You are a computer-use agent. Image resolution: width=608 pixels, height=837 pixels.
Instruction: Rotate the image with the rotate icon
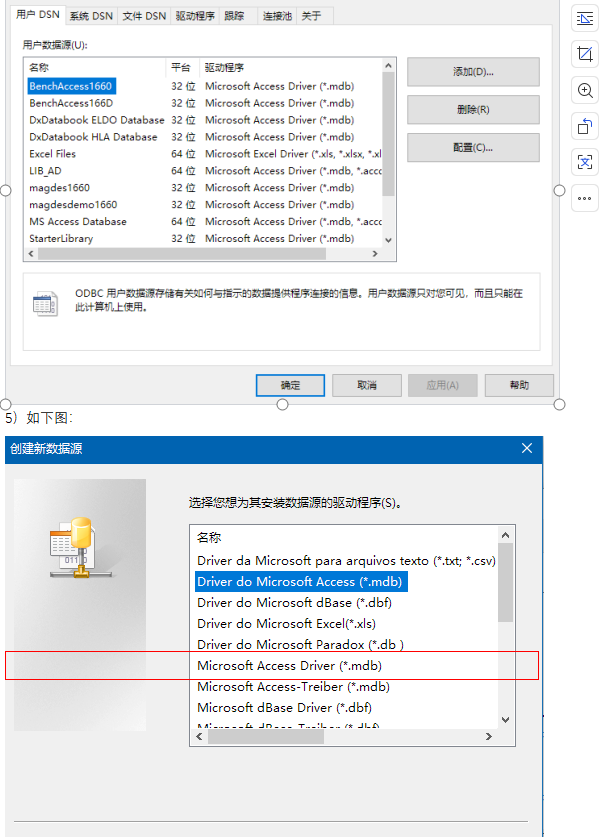[x=585, y=127]
